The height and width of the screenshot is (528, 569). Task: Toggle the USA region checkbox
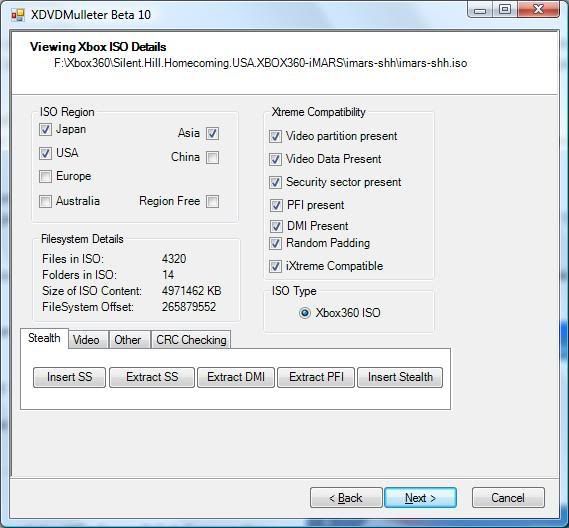45,153
